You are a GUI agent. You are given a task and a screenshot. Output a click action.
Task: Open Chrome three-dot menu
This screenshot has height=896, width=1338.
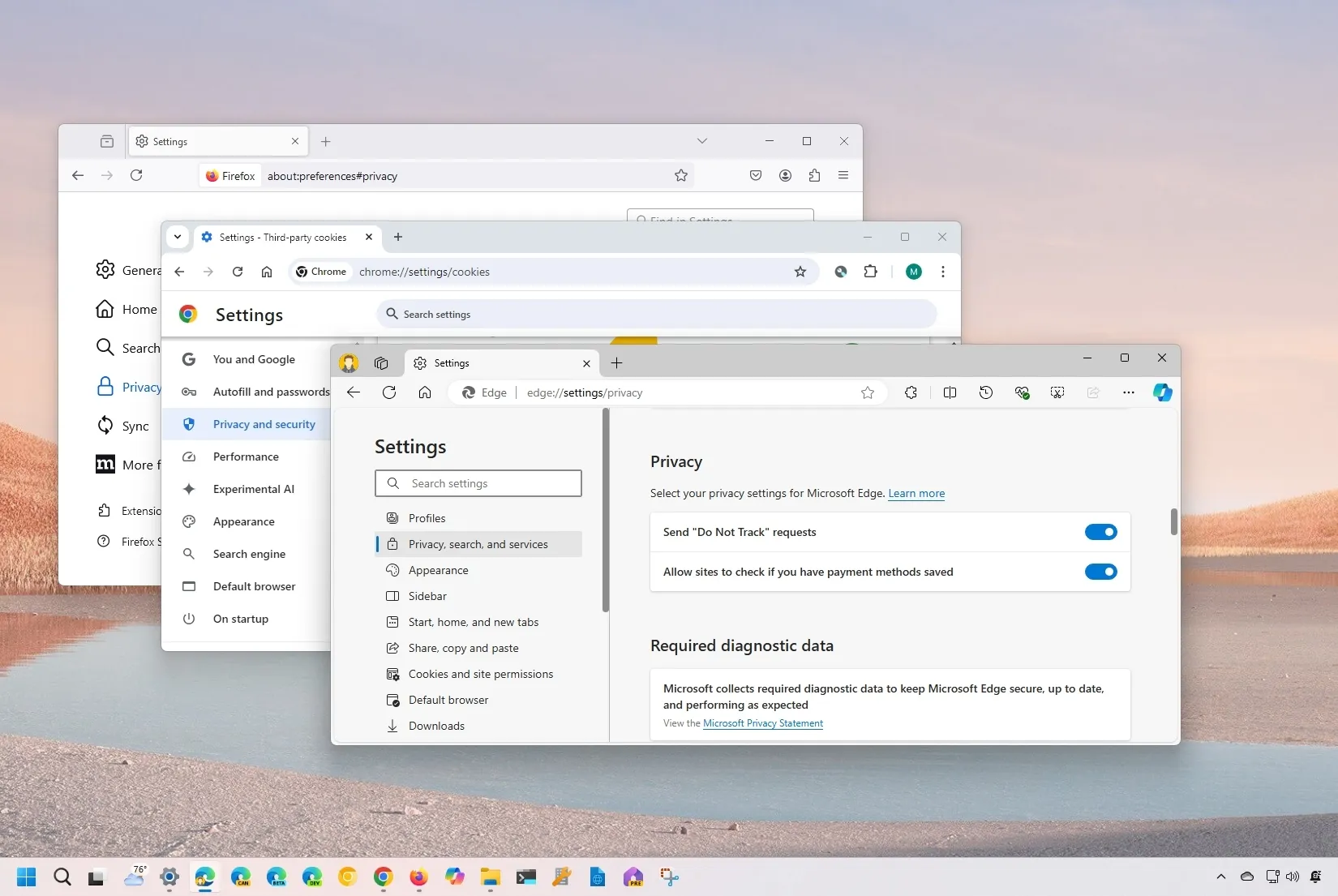click(942, 272)
